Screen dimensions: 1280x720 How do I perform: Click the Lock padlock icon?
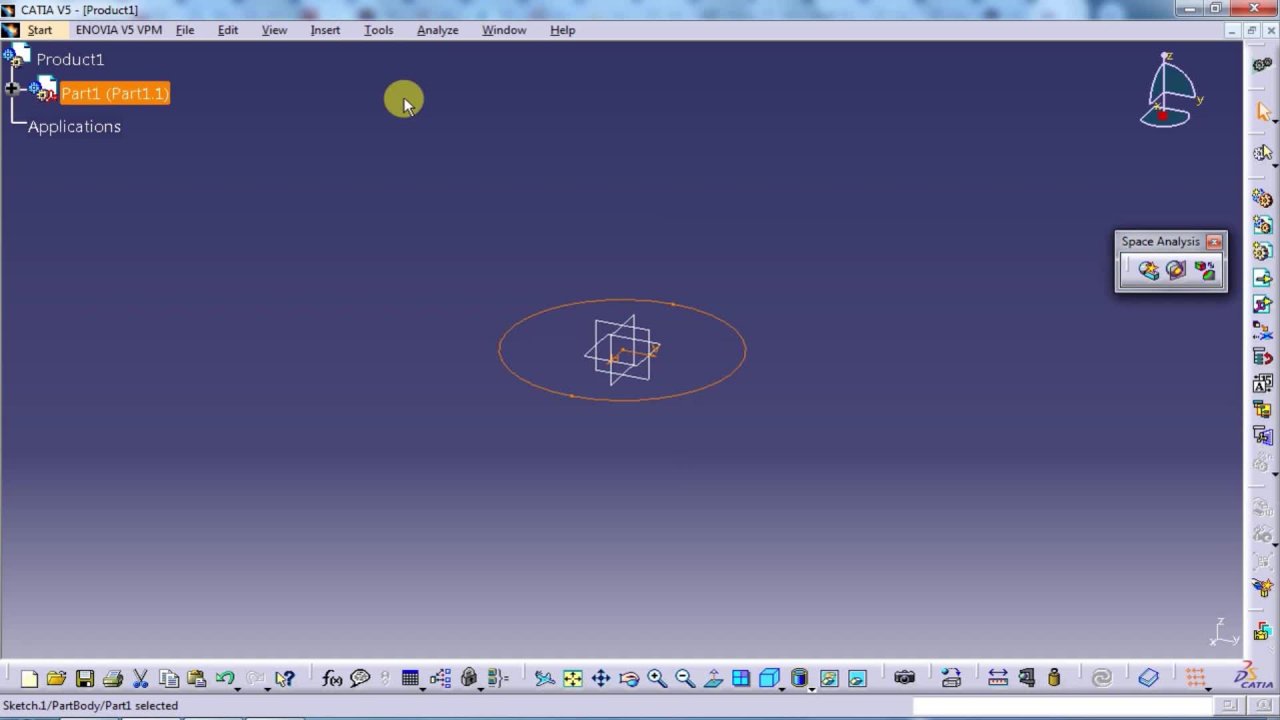click(468, 678)
